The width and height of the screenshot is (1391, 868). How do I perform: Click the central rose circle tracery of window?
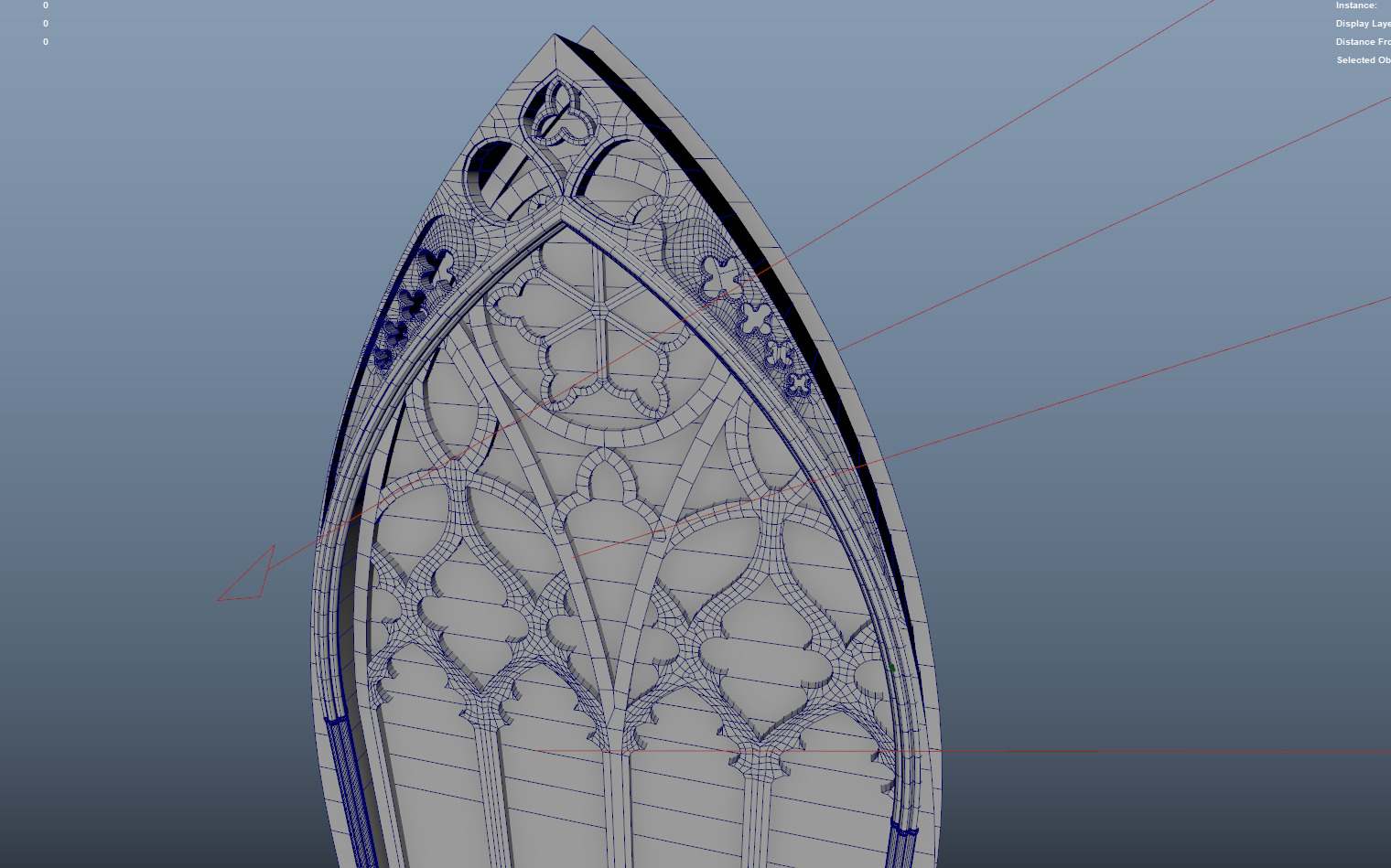pos(599,337)
